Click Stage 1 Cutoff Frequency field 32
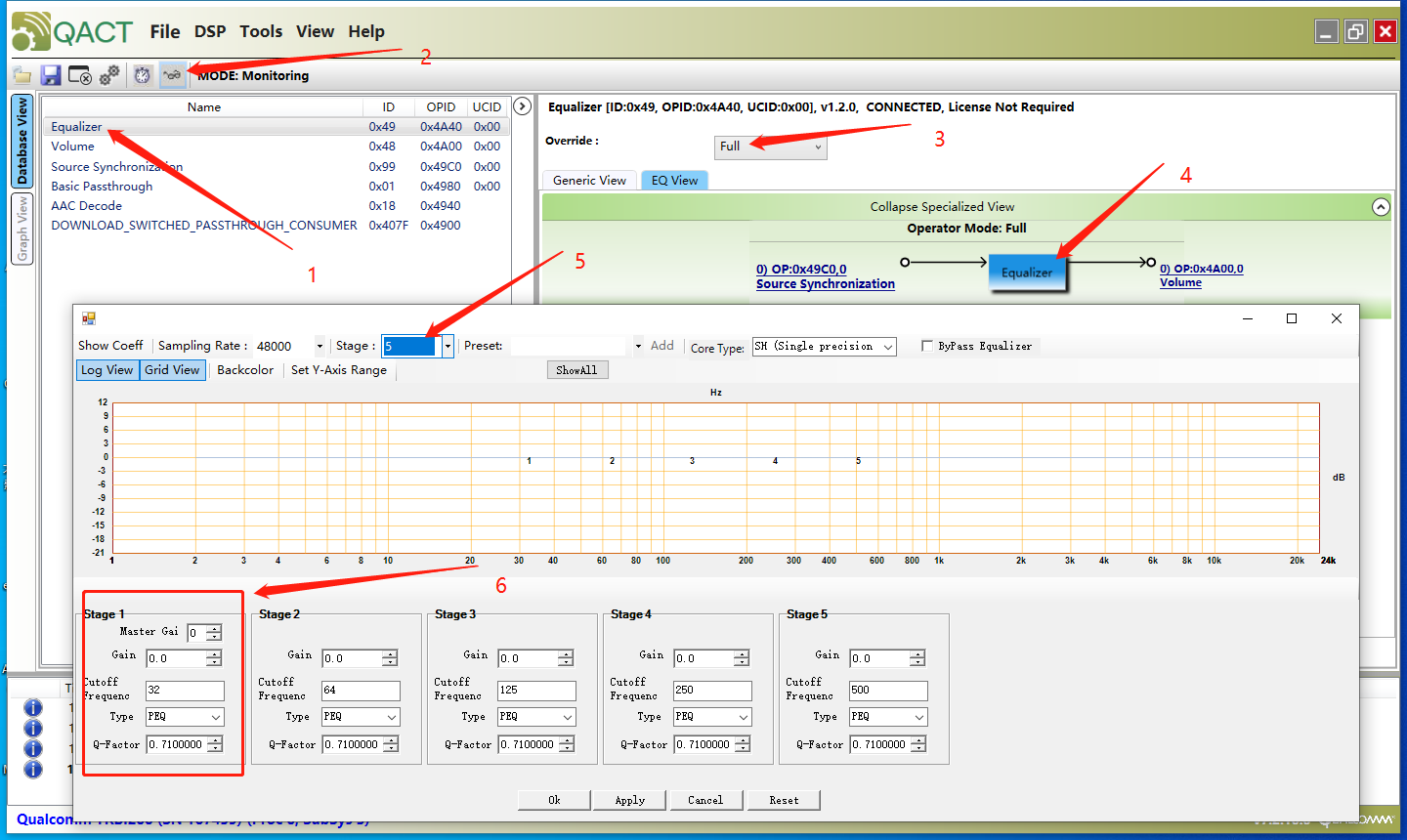The height and width of the screenshot is (840, 1407). (185, 691)
